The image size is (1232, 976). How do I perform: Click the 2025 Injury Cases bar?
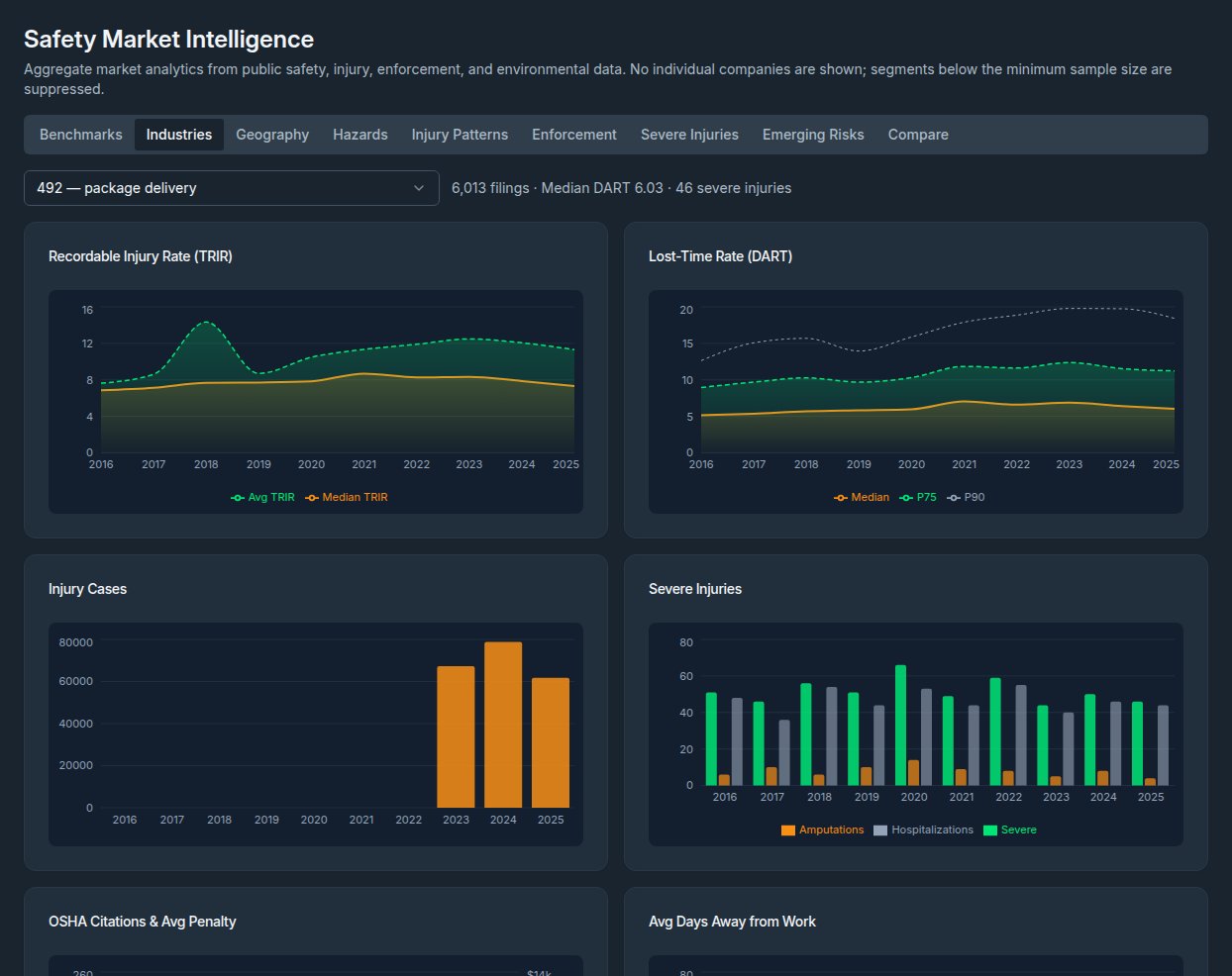click(551, 742)
